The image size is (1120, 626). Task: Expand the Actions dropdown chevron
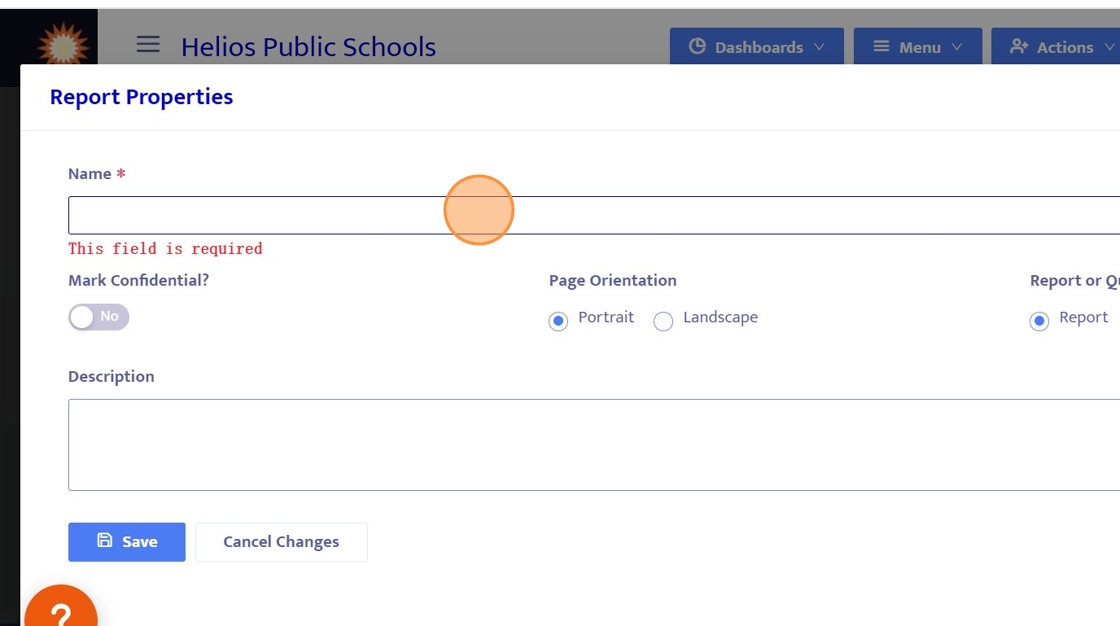[x=1109, y=47]
